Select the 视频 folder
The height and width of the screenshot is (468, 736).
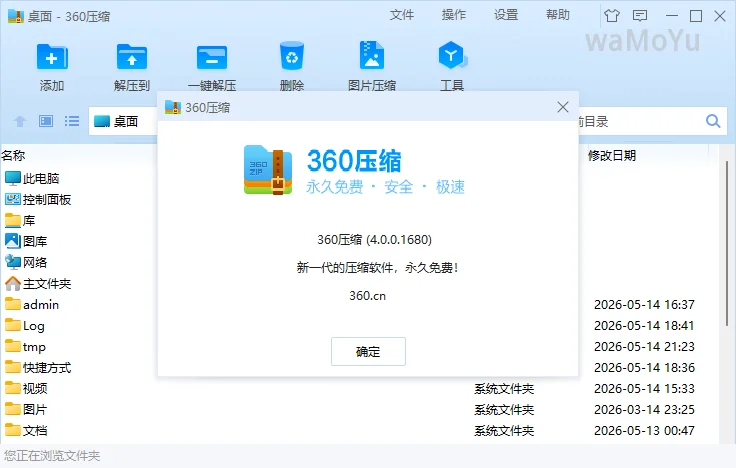coord(26,389)
